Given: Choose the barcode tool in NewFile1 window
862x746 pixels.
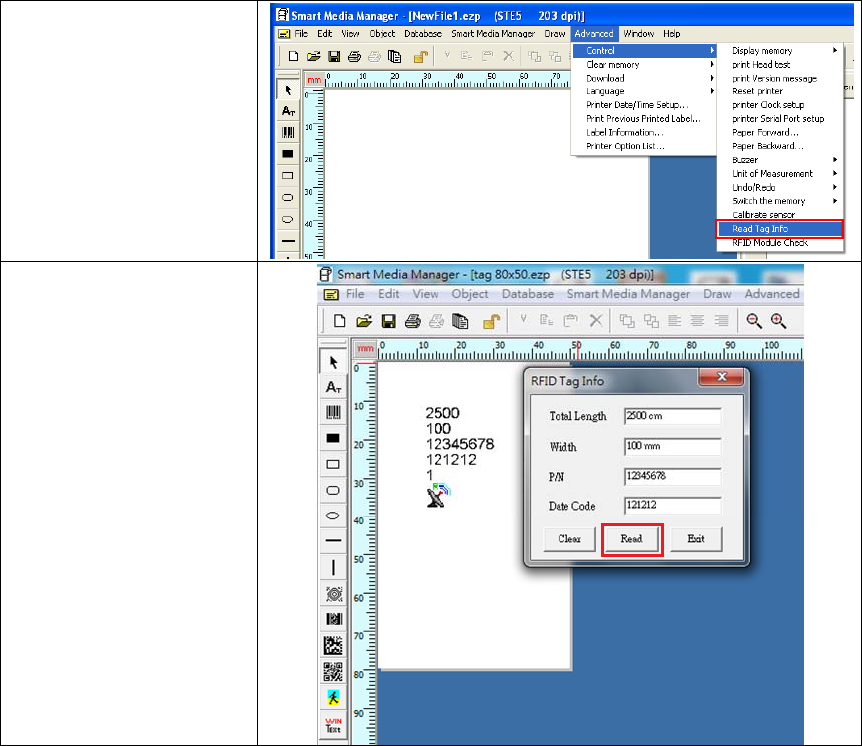Looking at the screenshot, I should (x=288, y=132).
